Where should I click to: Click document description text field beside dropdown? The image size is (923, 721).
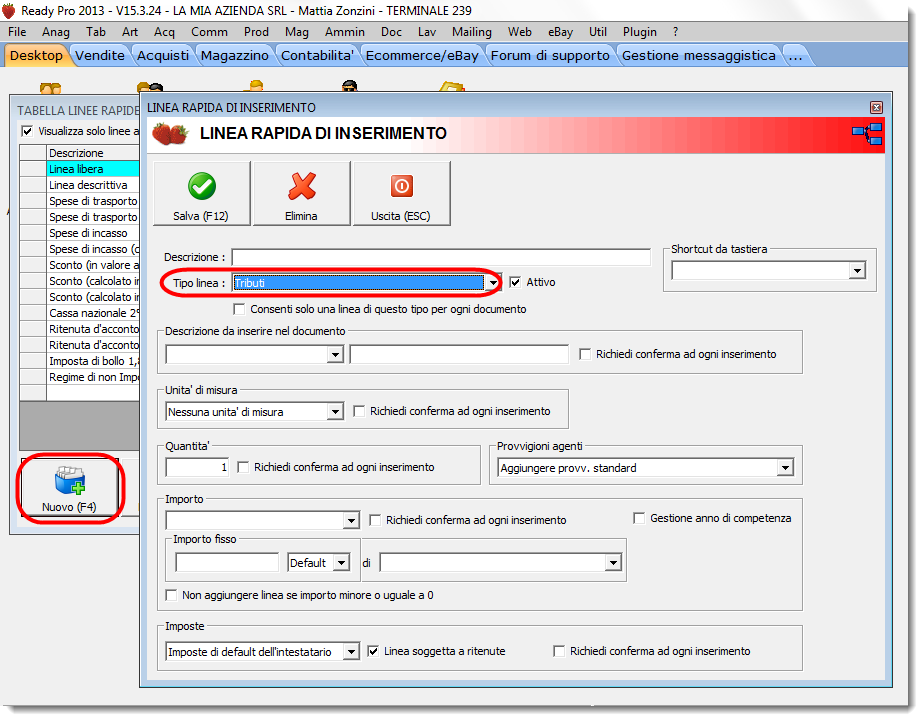(x=459, y=354)
